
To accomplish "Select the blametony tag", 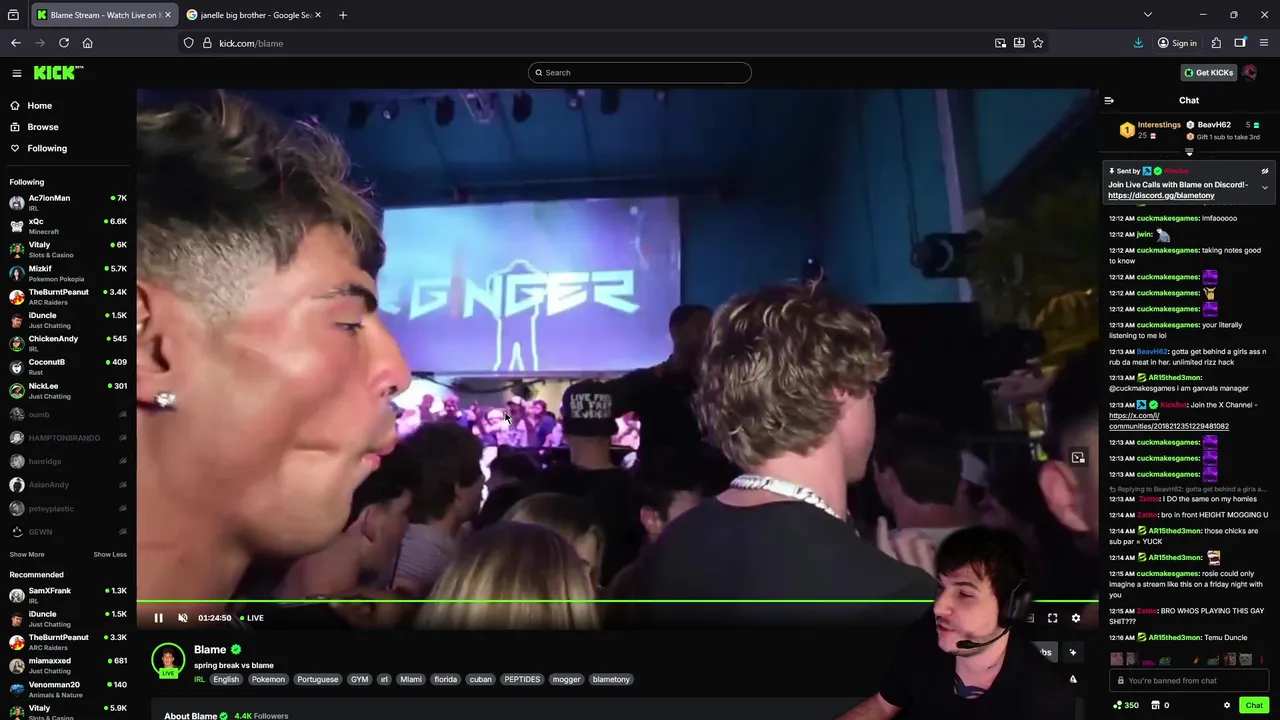I will point(611,679).
